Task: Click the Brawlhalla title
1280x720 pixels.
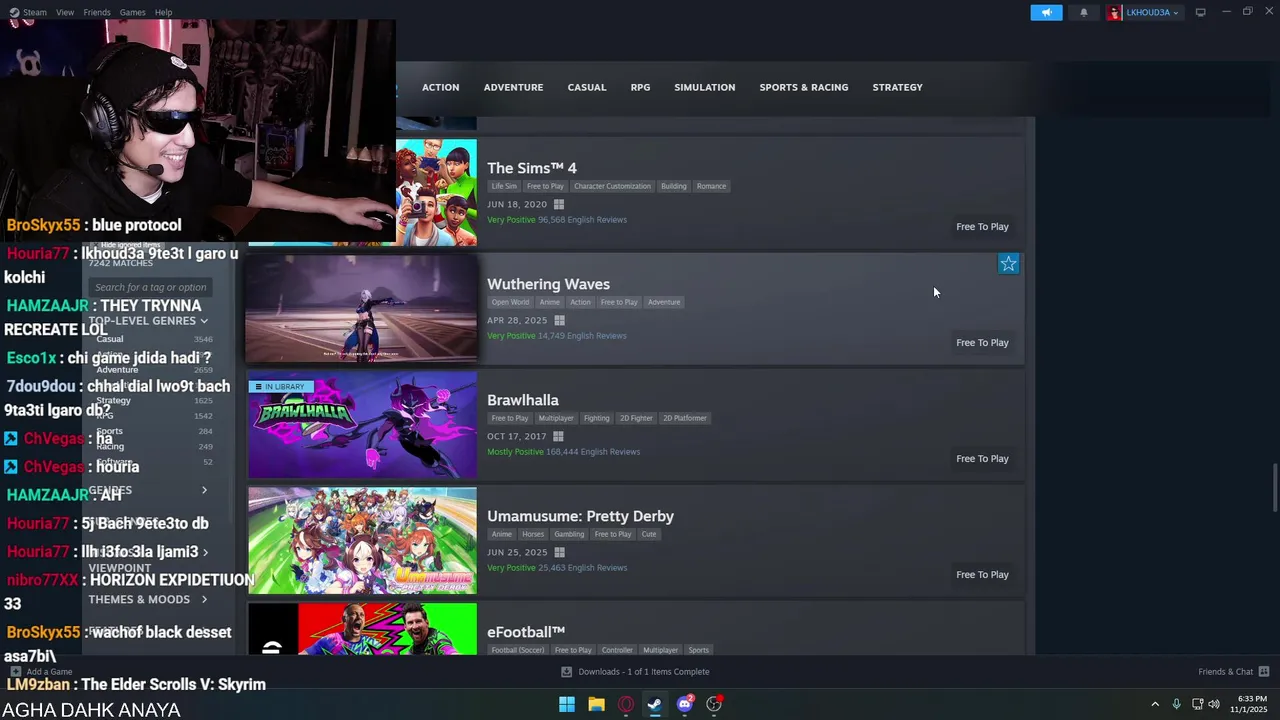Action: 523,400
